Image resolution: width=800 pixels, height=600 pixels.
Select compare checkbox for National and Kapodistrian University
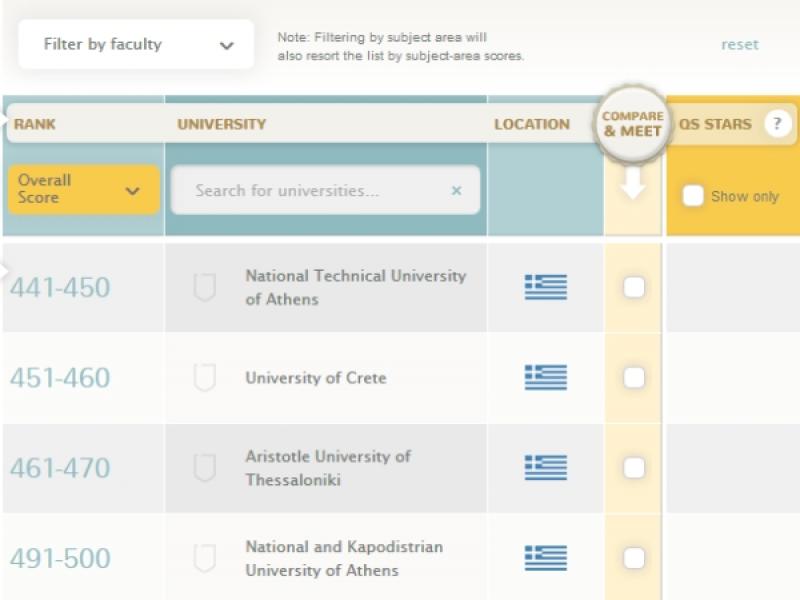tap(633, 558)
